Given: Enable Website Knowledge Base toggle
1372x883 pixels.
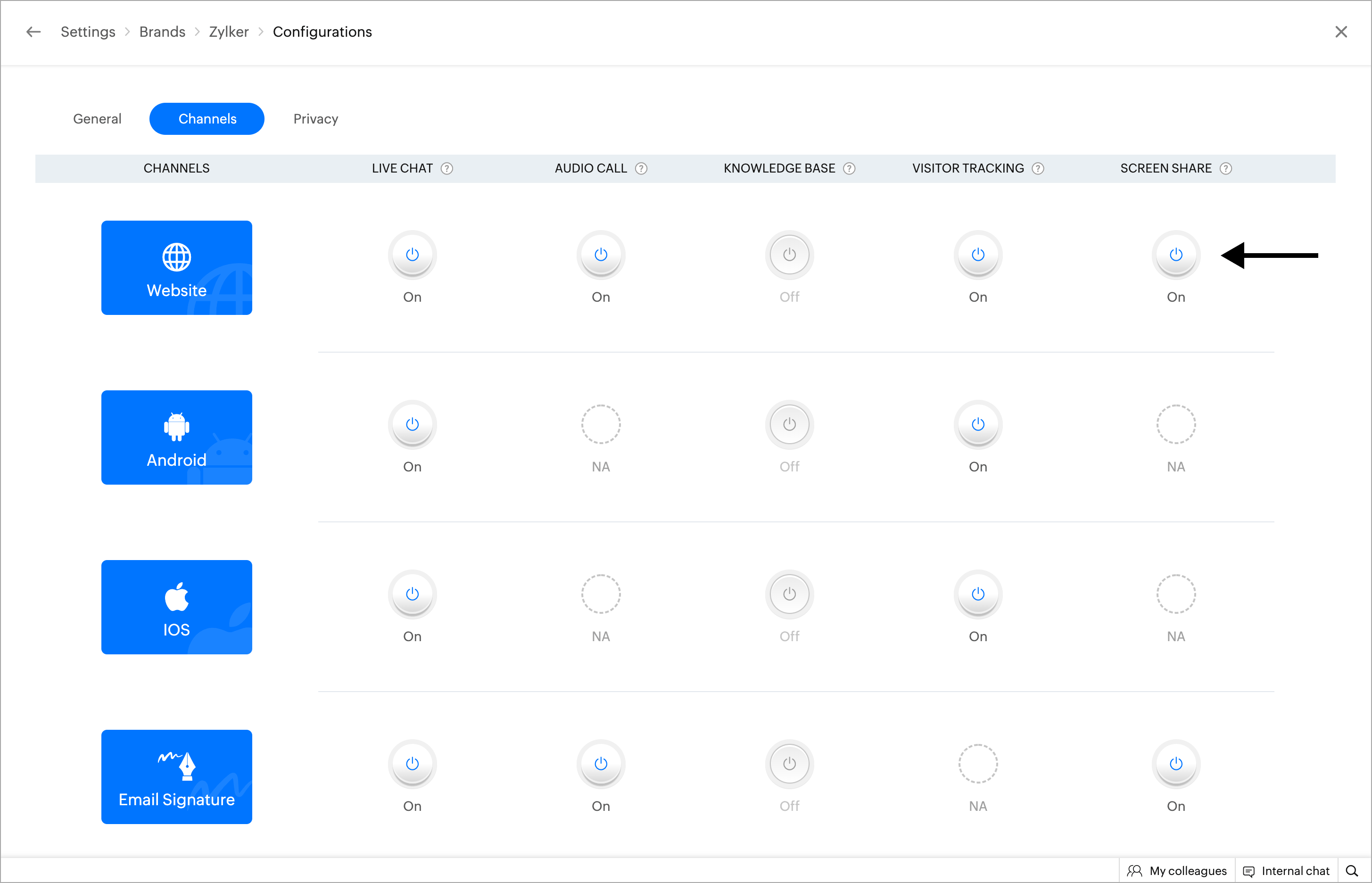Looking at the screenshot, I should click(789, 255).
